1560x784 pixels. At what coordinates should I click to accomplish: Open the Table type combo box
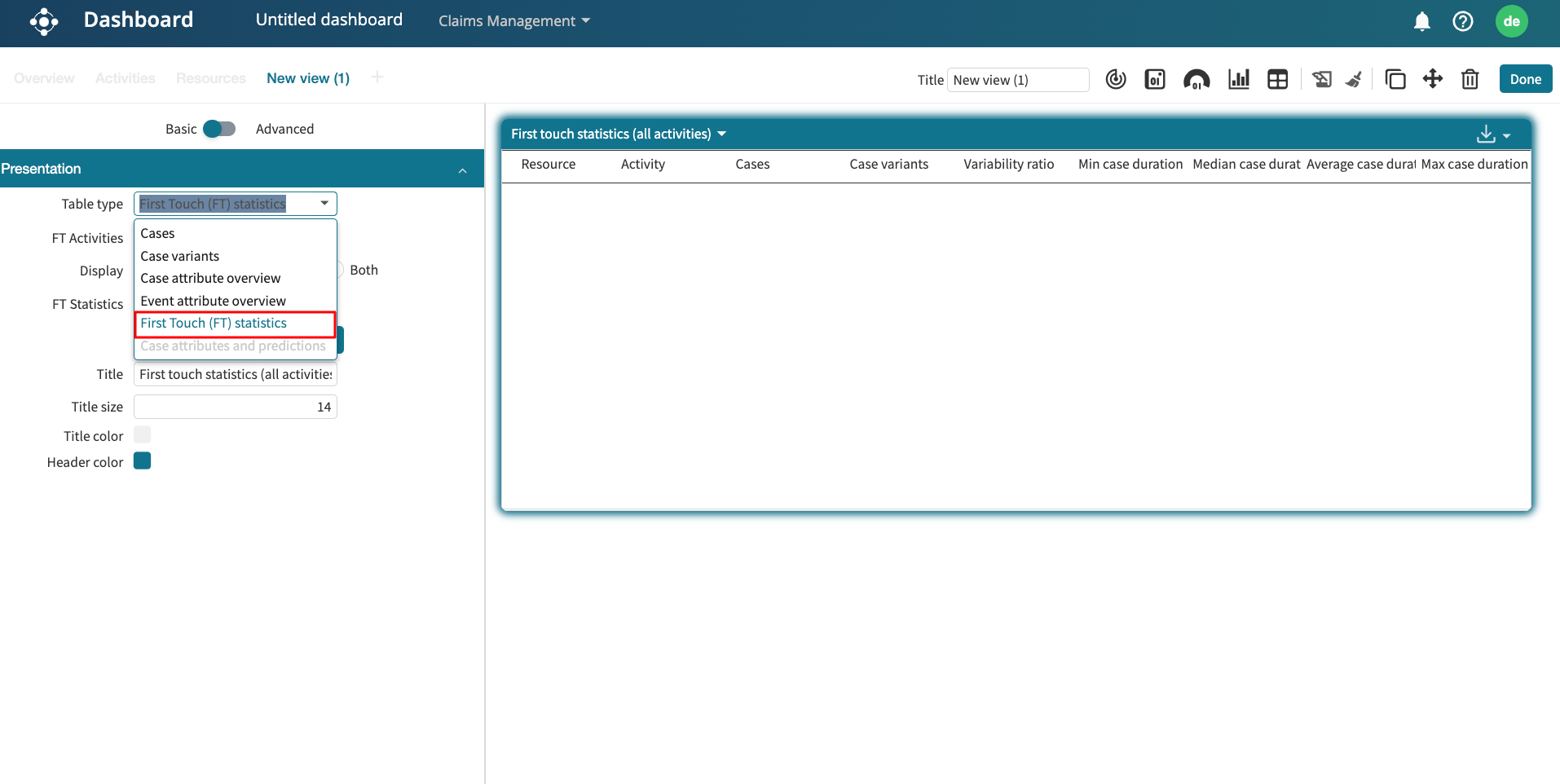click(x=235, y=204)
